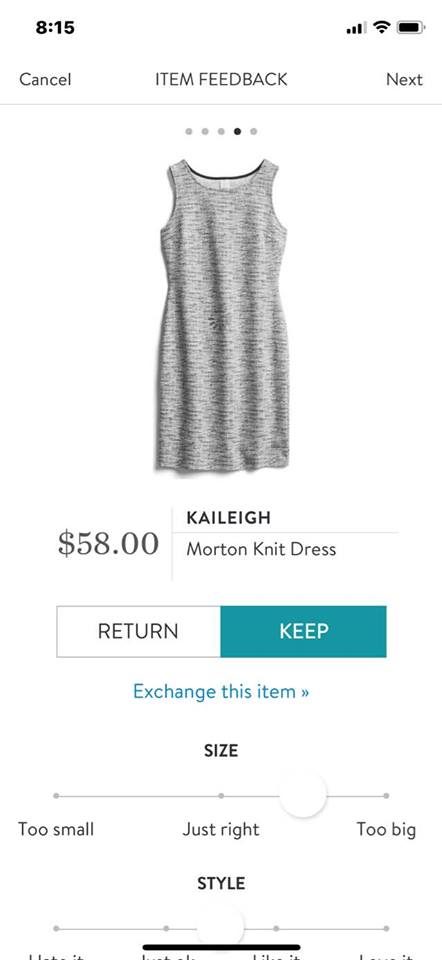Choose RETURN for this dress

(138, 631)
